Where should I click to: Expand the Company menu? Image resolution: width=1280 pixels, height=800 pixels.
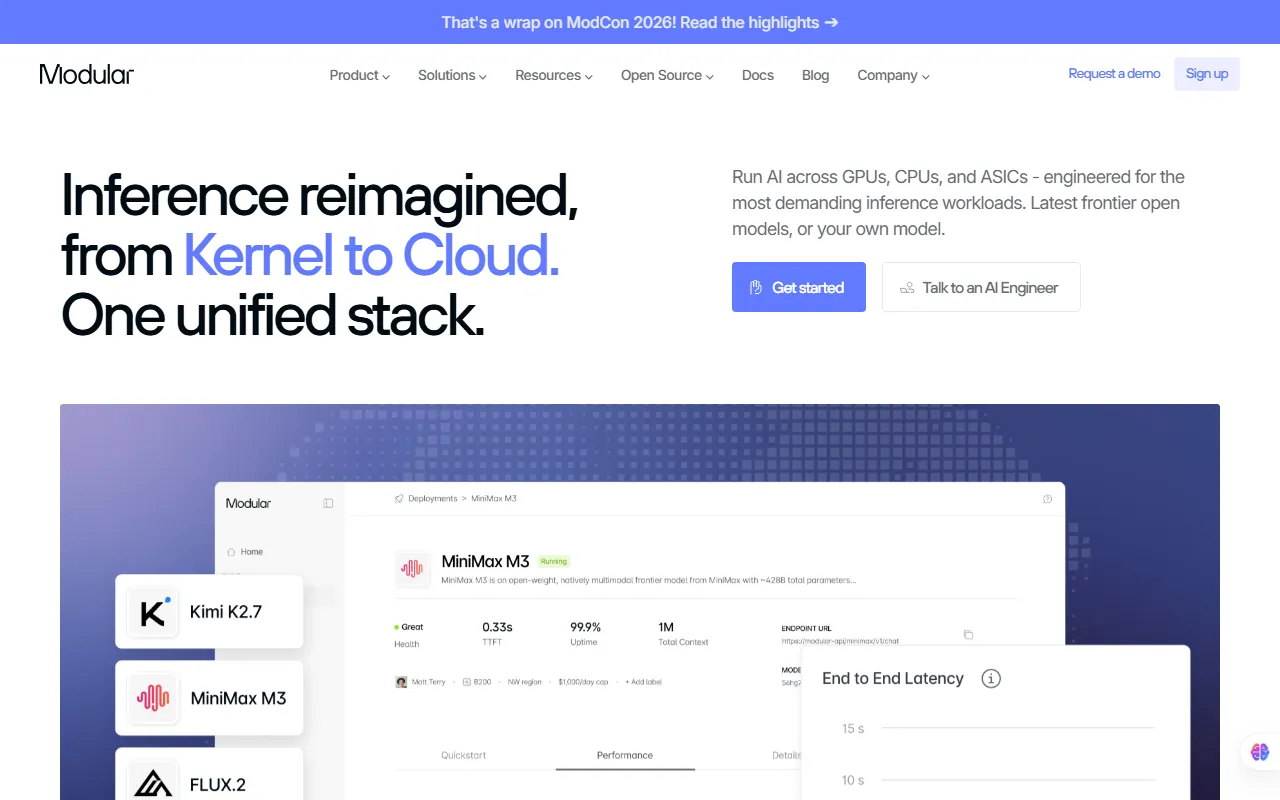[x=894, y=75]
